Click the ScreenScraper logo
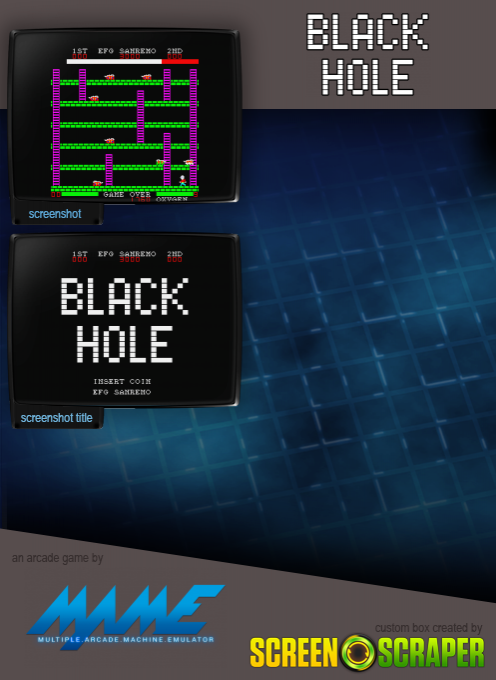 367,652
